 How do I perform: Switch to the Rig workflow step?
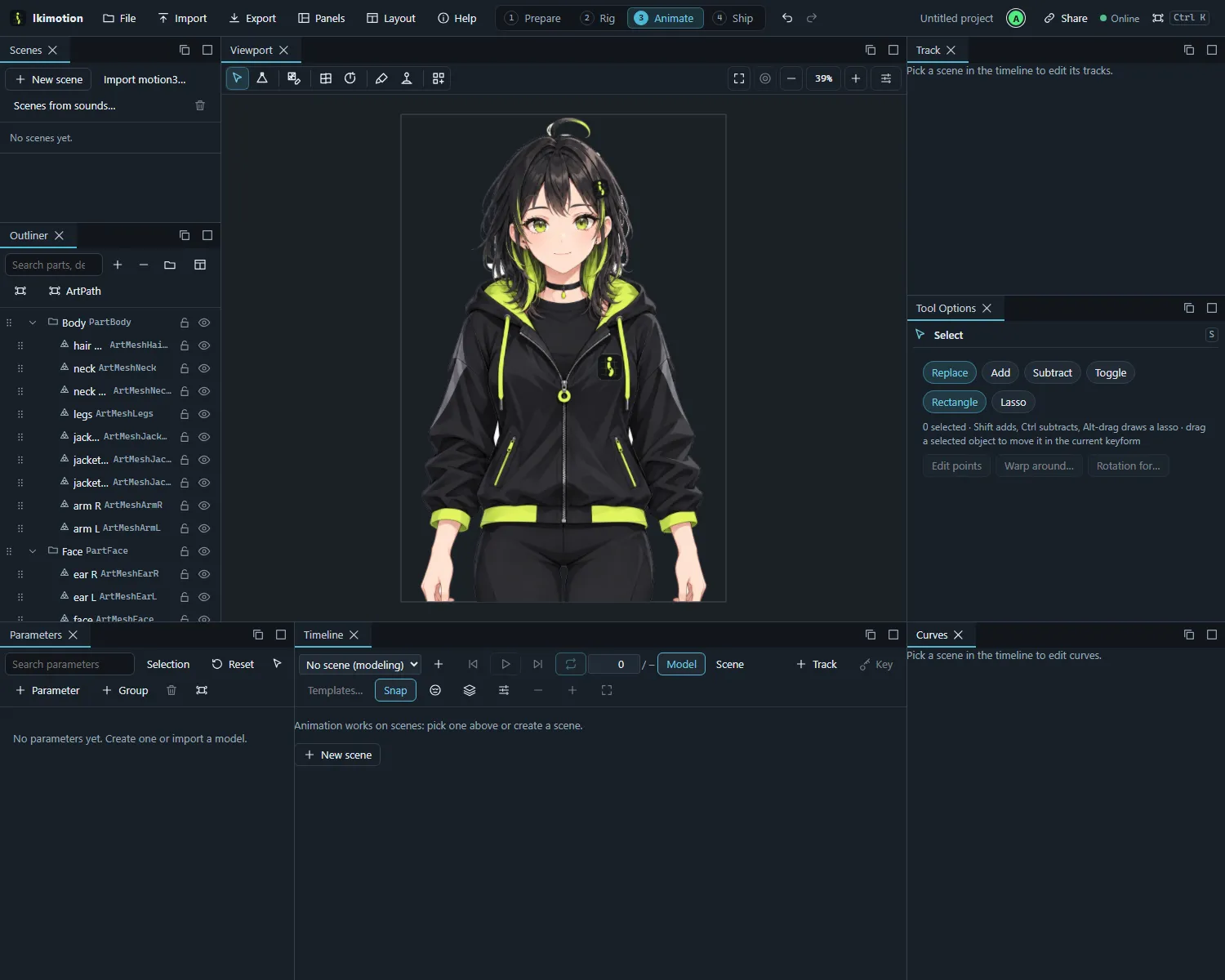[x=599, y=18]
